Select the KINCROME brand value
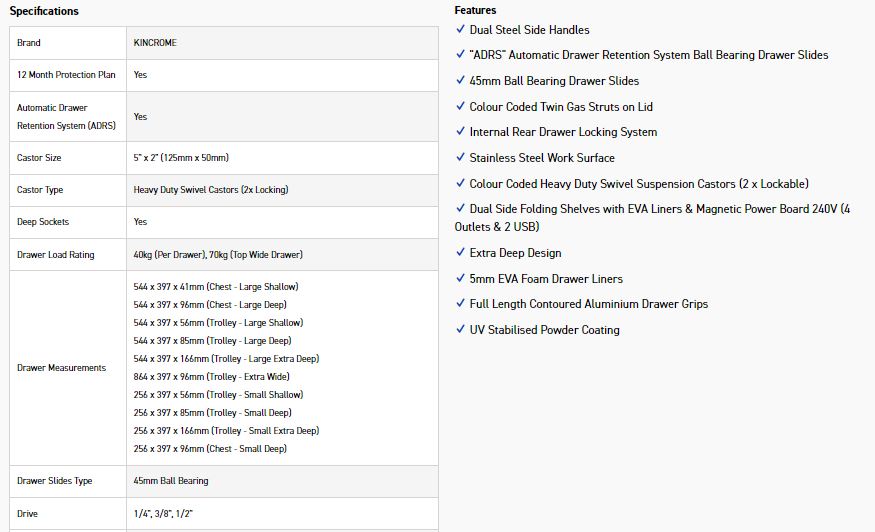This screenshot has height=532, width=875. tap(155, 43)
